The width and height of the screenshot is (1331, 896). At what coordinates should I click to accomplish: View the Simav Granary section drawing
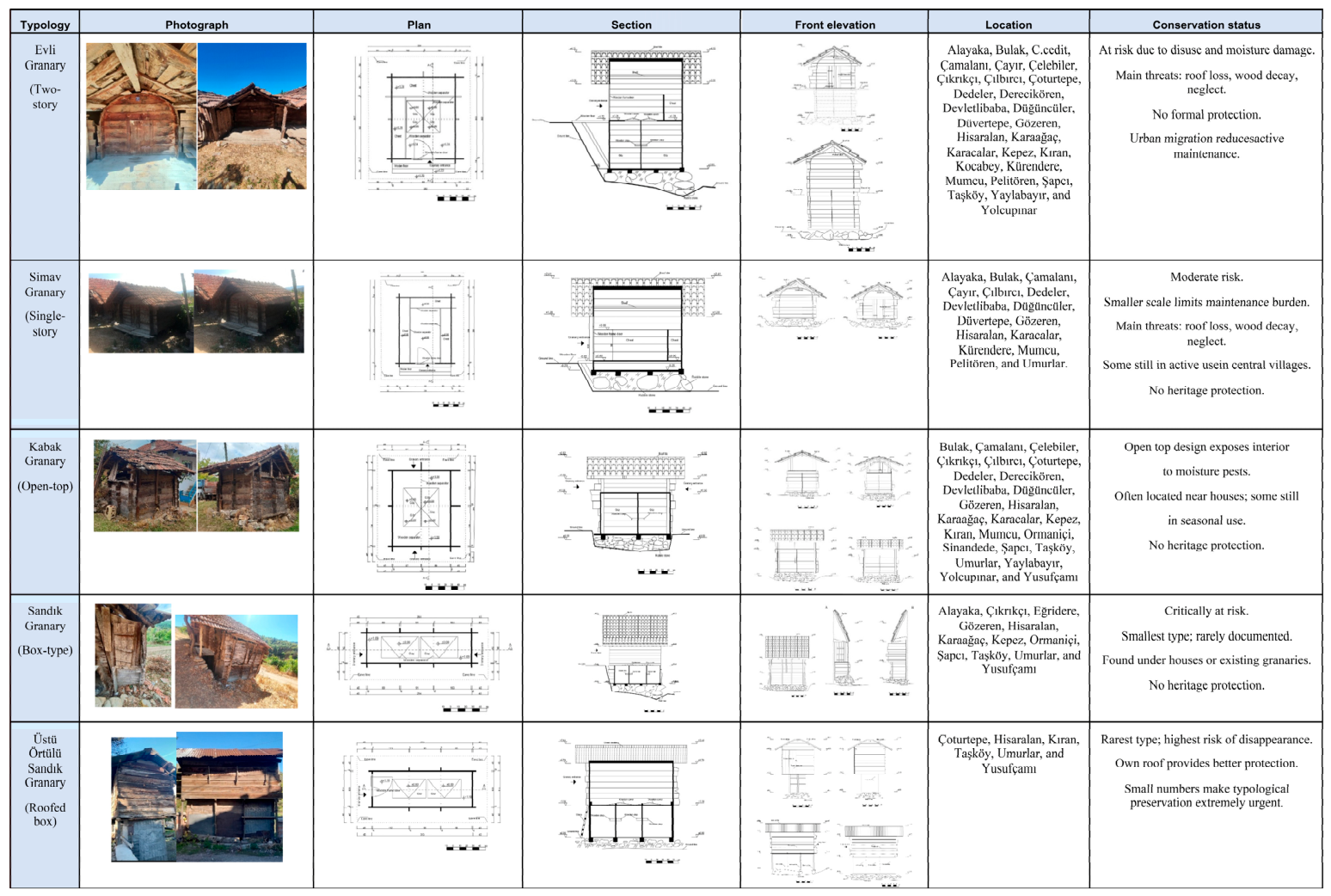(x=634, y=342)
